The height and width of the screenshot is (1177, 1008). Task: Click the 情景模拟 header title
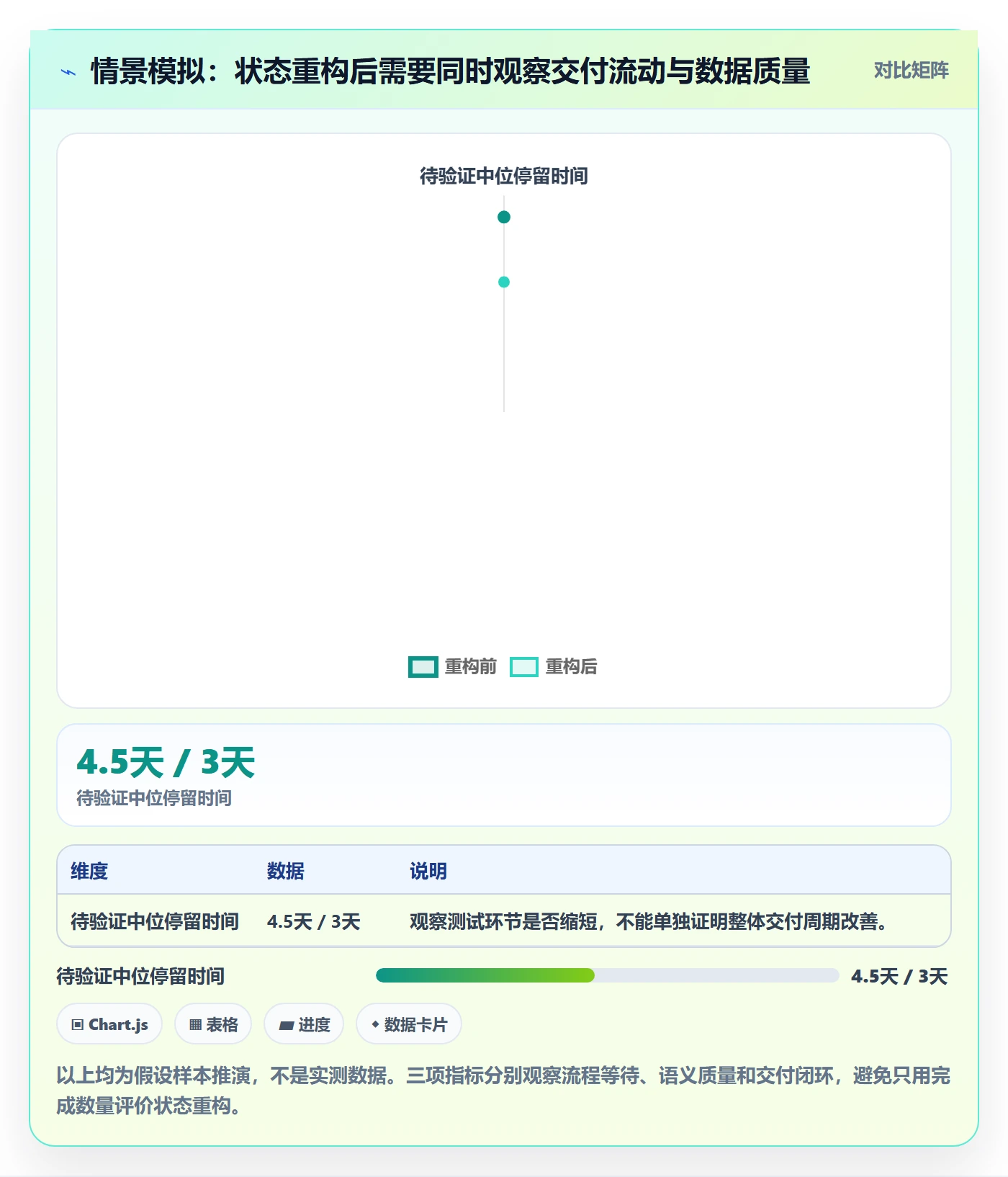click(450, 71)
